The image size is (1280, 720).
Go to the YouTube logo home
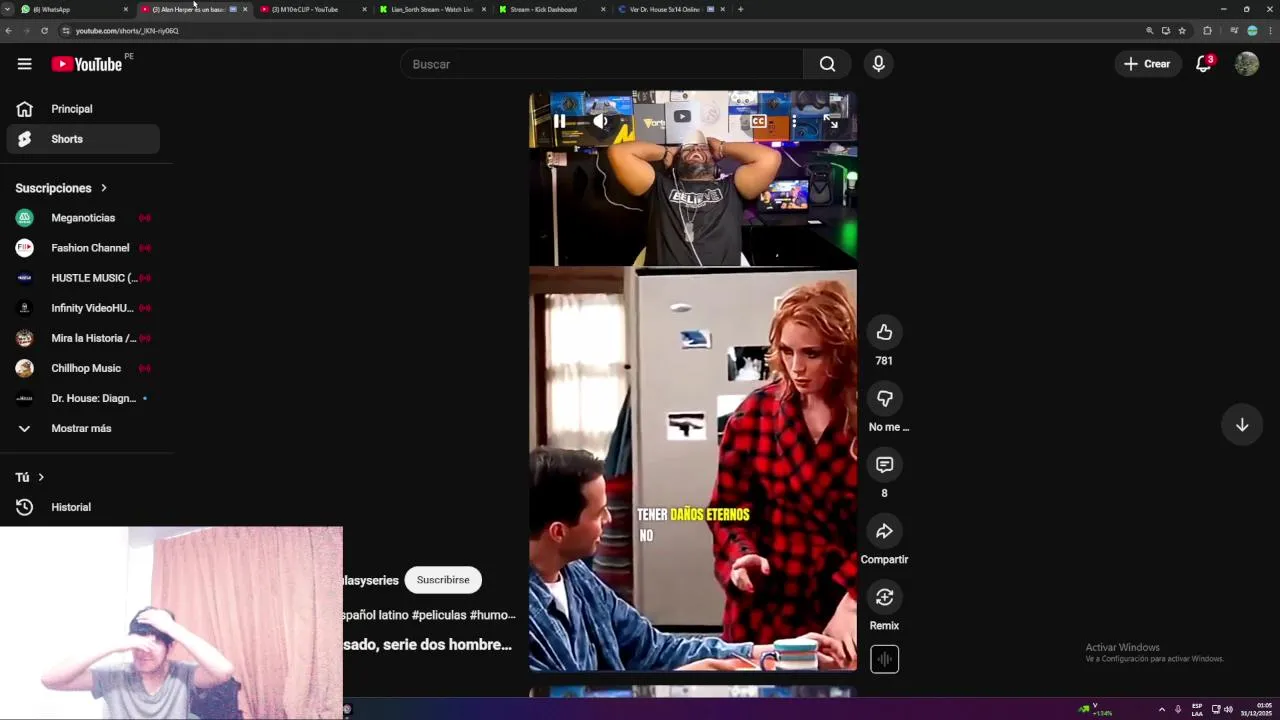click(86, 64)
